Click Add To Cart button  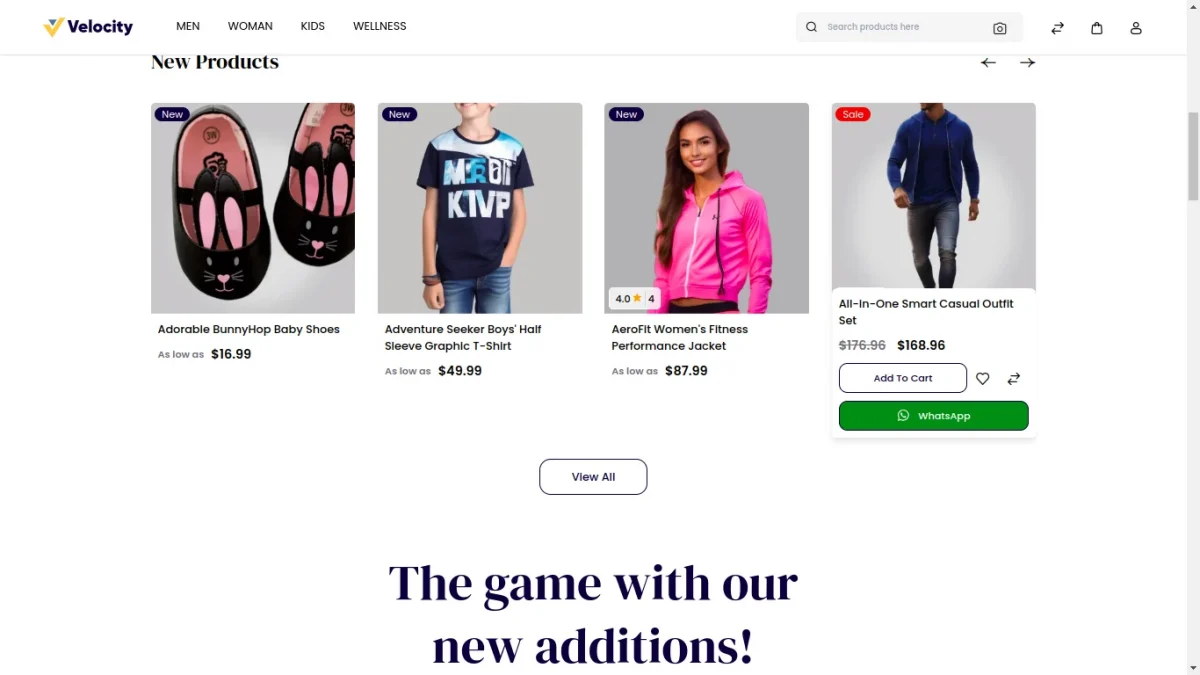tap(903, 378)
